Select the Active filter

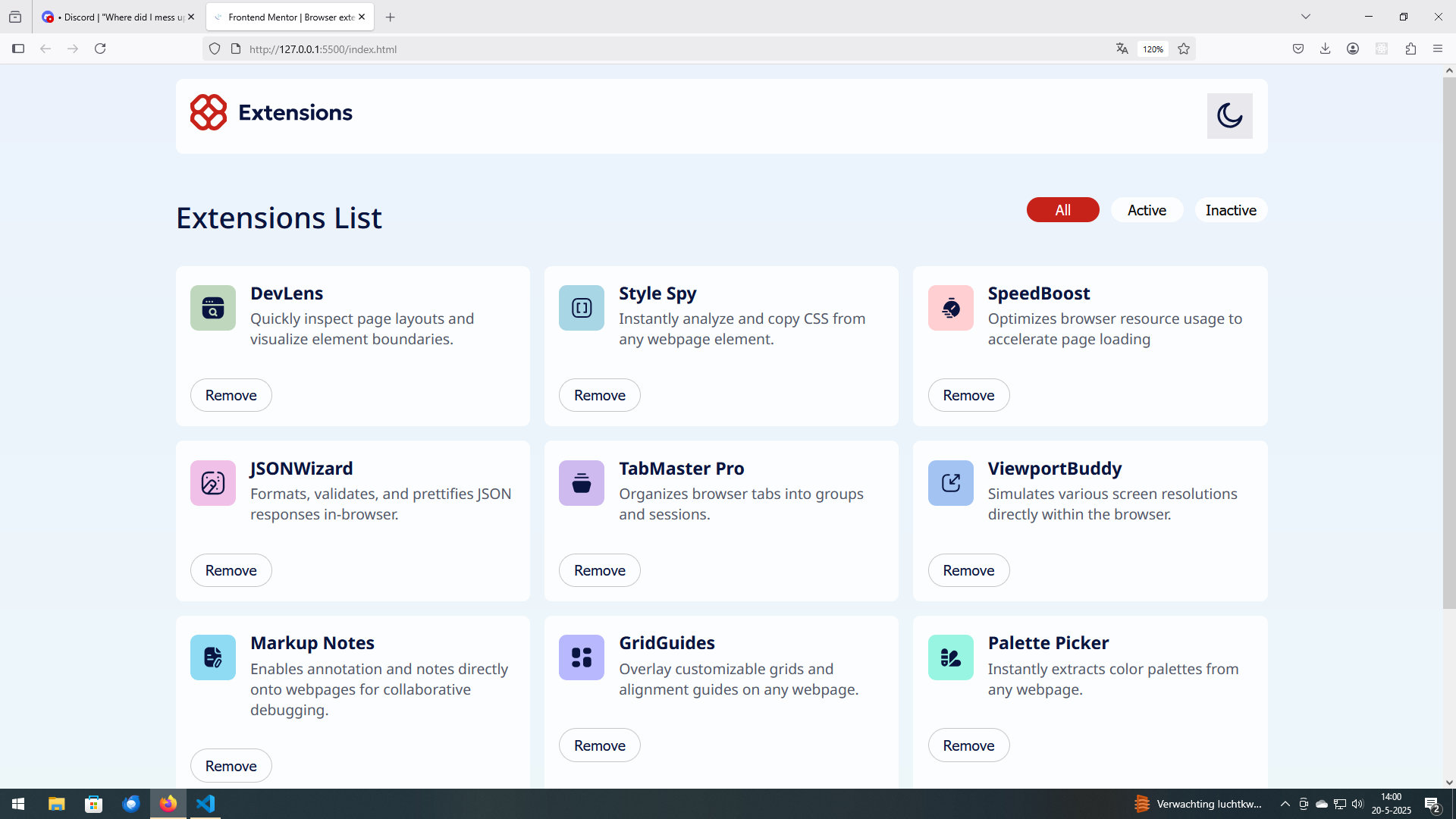pos(1147,210)
